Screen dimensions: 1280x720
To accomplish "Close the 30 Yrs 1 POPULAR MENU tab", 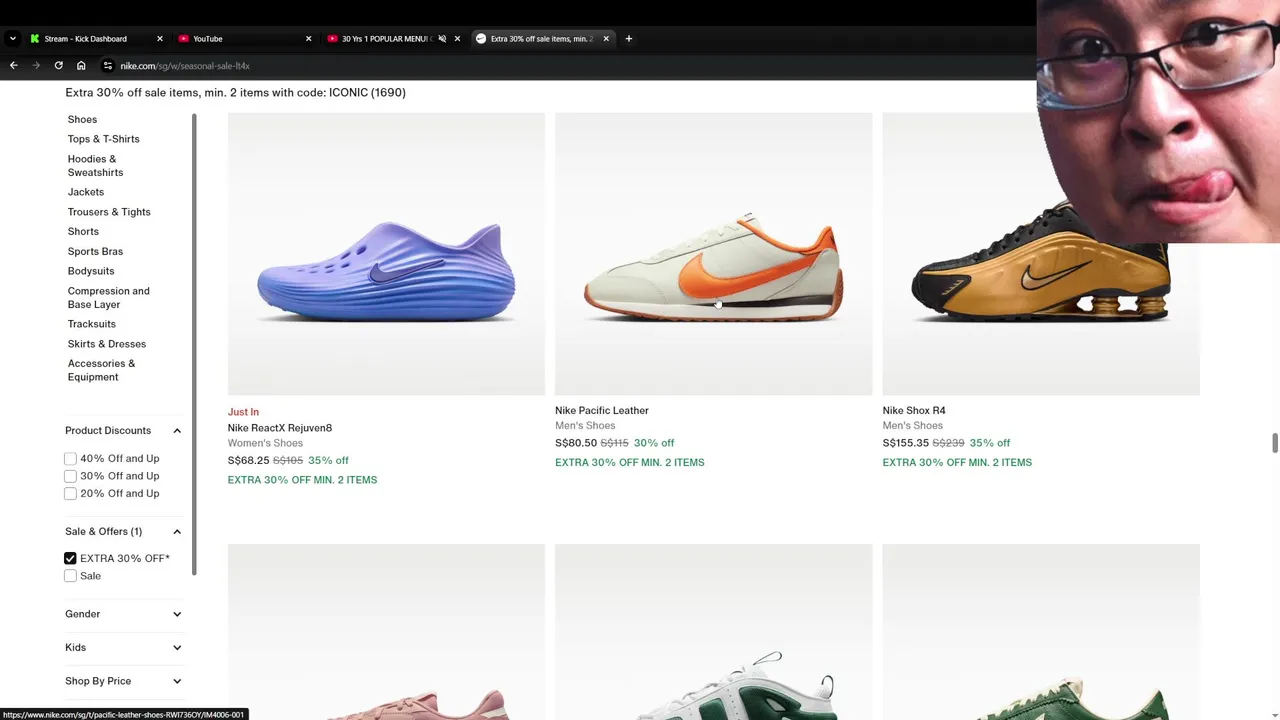I will point(457,38).
